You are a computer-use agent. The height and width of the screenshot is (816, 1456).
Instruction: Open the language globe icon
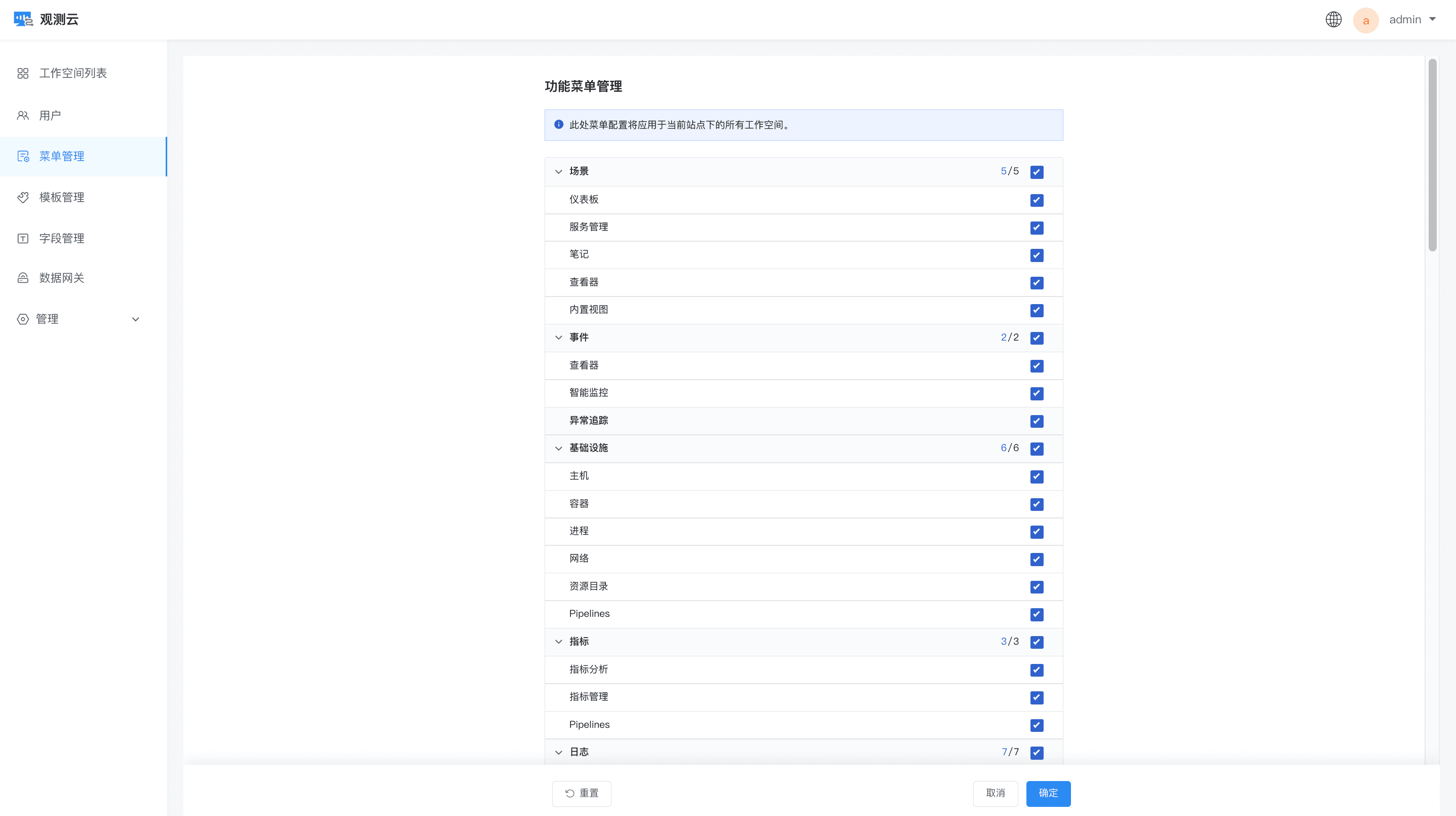1333,20
